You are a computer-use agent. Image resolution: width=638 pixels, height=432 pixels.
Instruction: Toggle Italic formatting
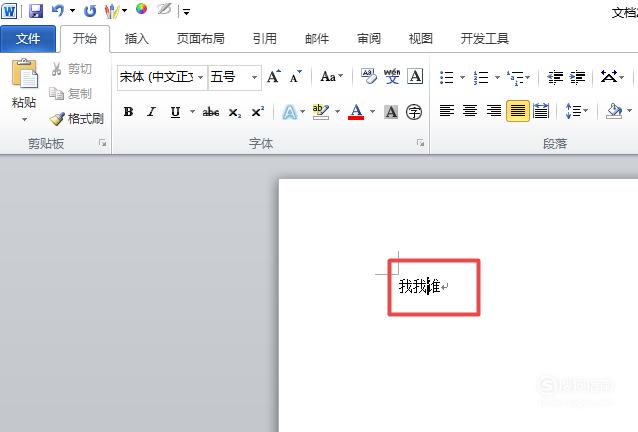tap(151, 111)
